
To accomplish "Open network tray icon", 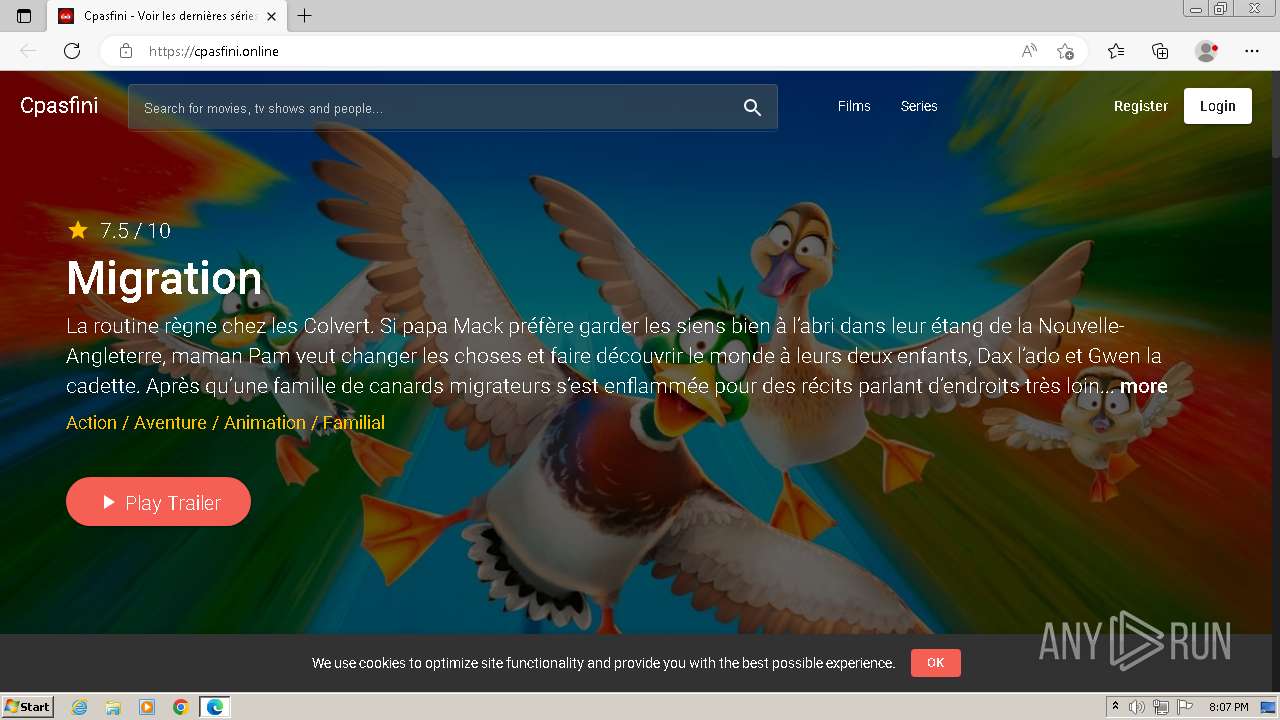I will tap(1160, 707).
